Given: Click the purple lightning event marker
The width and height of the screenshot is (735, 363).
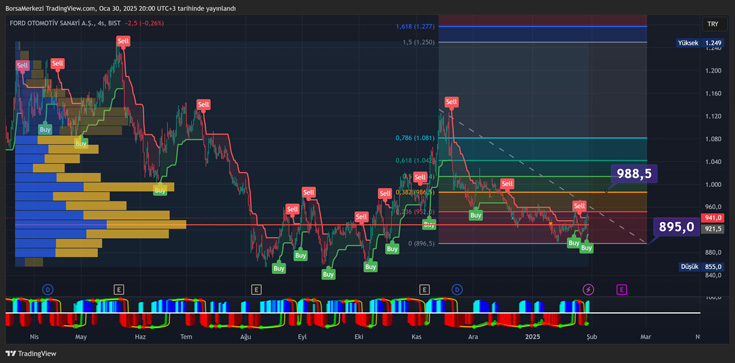Looking at the screenshot, I should pos(588,289).
